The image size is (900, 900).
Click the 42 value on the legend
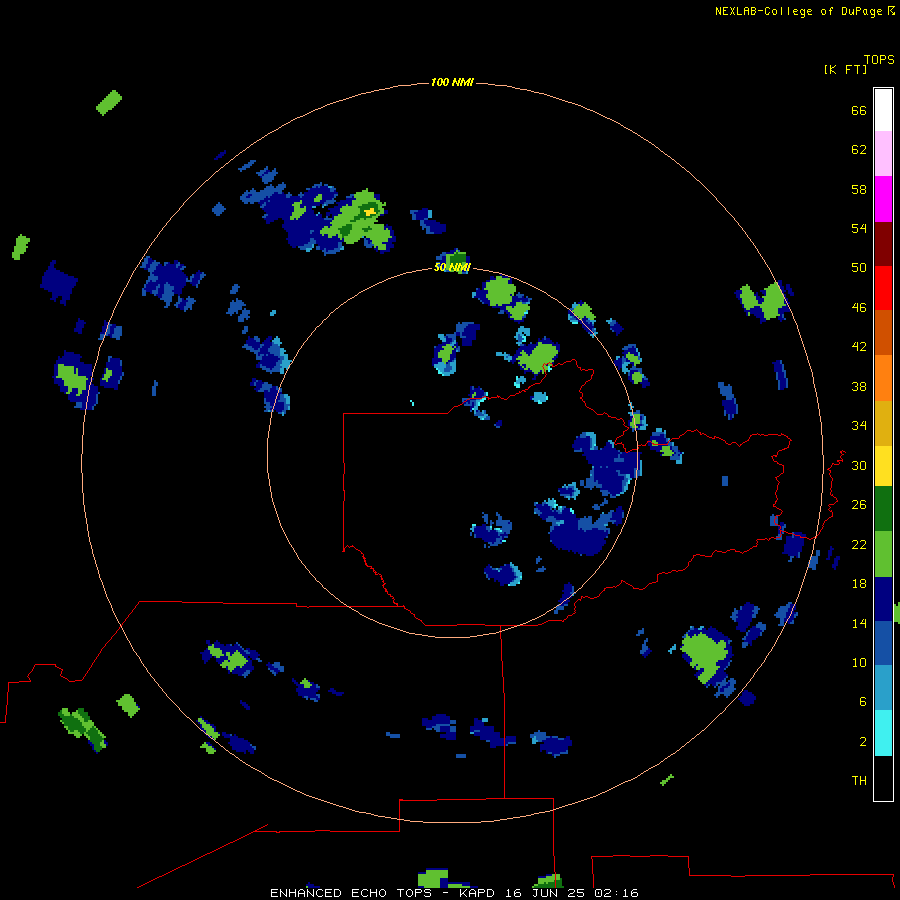tap(859, 347)
